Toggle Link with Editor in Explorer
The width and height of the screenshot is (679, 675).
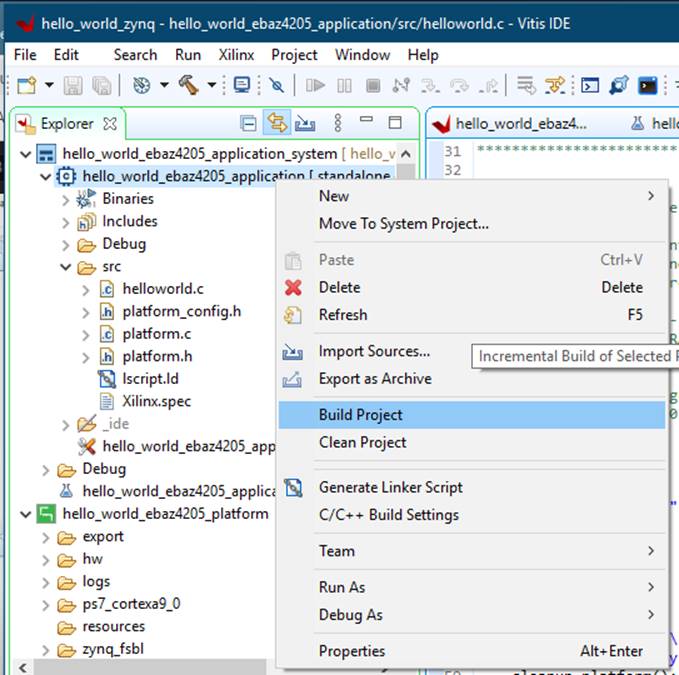(x=276, y=124)
